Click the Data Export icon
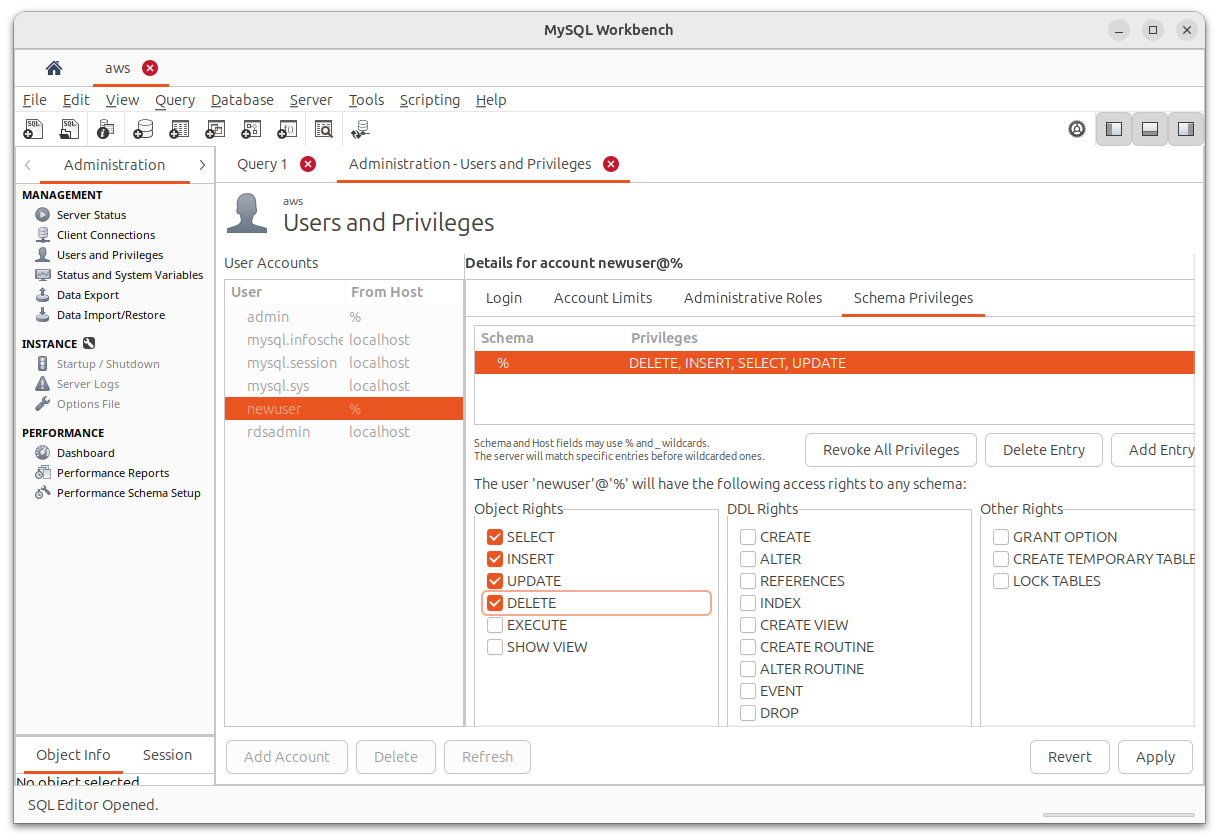The width and height of the screenshot is (1219, 840). click(x=42, y=295)
